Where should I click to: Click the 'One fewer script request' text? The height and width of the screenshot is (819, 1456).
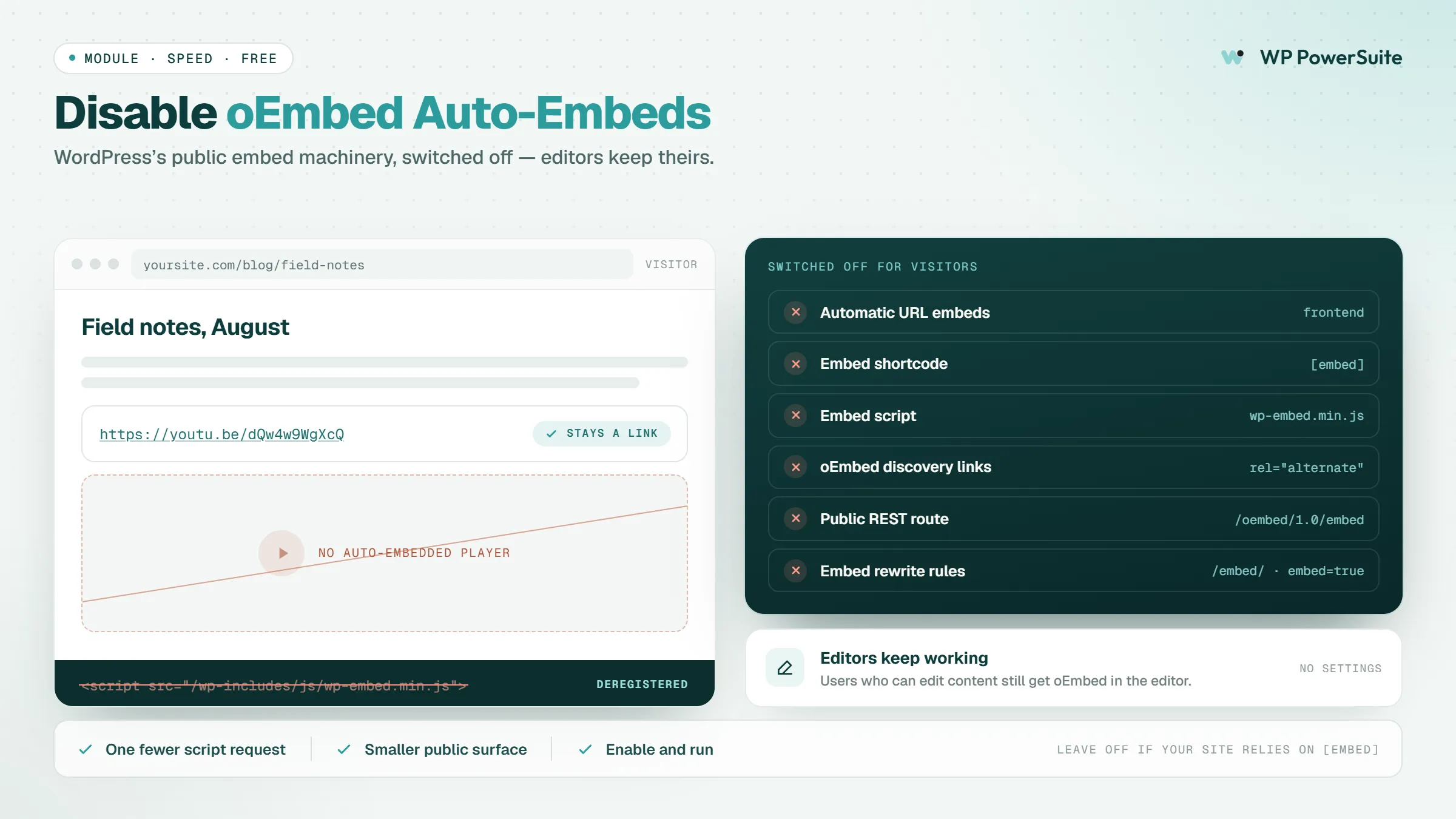(195, 750)
